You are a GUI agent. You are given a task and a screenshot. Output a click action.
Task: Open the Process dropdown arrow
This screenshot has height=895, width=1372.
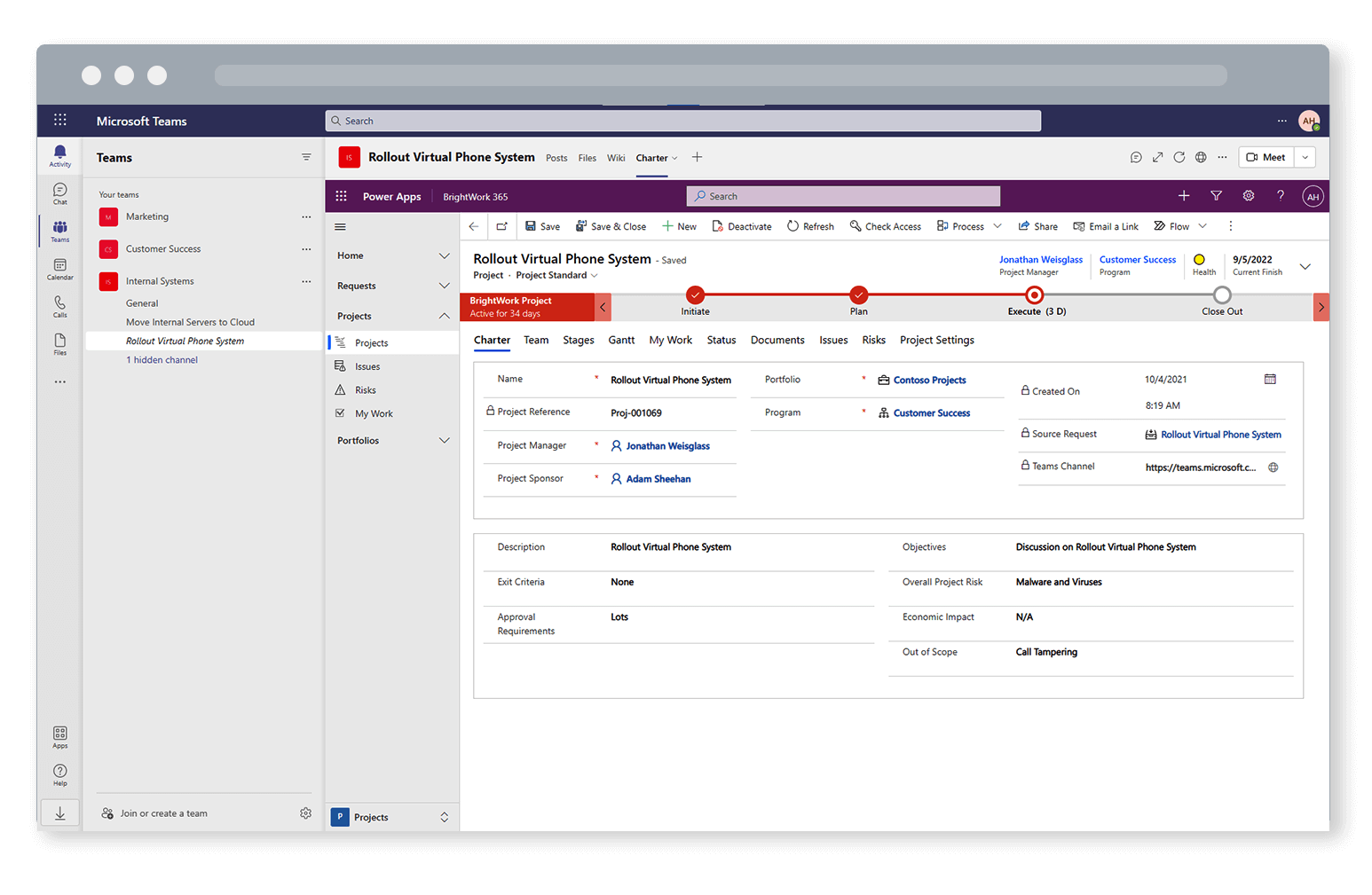(997, 226)
